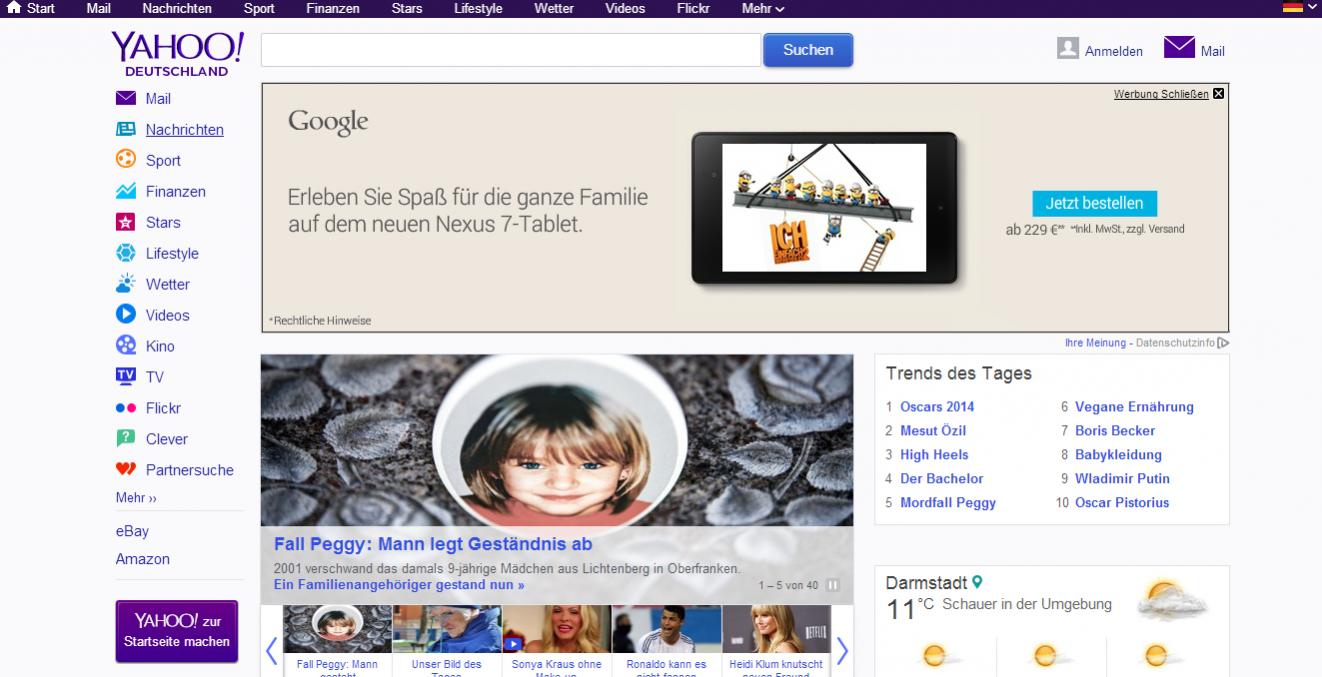Click Ein Familienangehöriger gestand nun link
Screen dimensions: 1322x677
[x=399, y=584]
